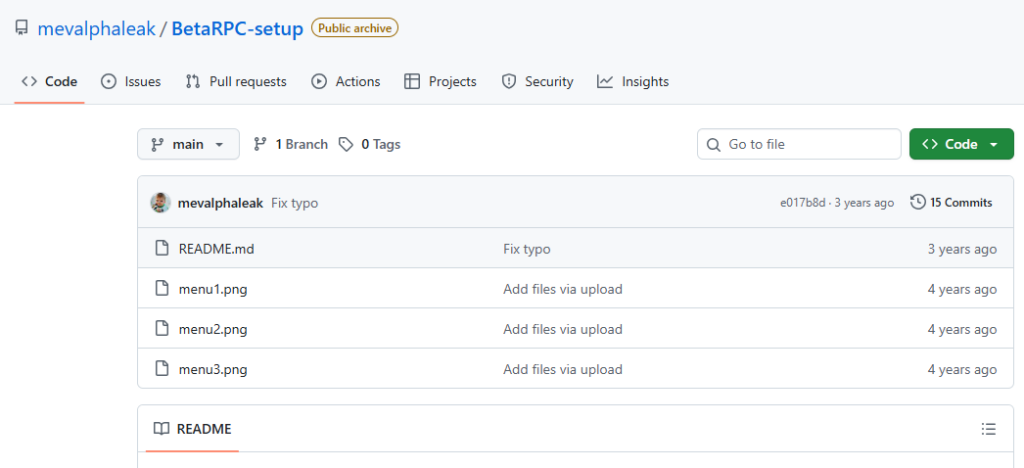Click mevalphaleak's avatar in commit row
This screenshot has width=1024, height=468.
click(x=160, y=203)
